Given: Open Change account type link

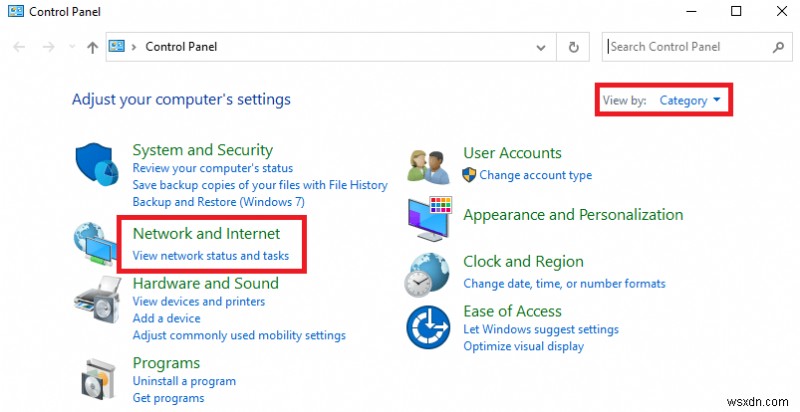Looking at the screenshot, I should click(x=535, y=175).
